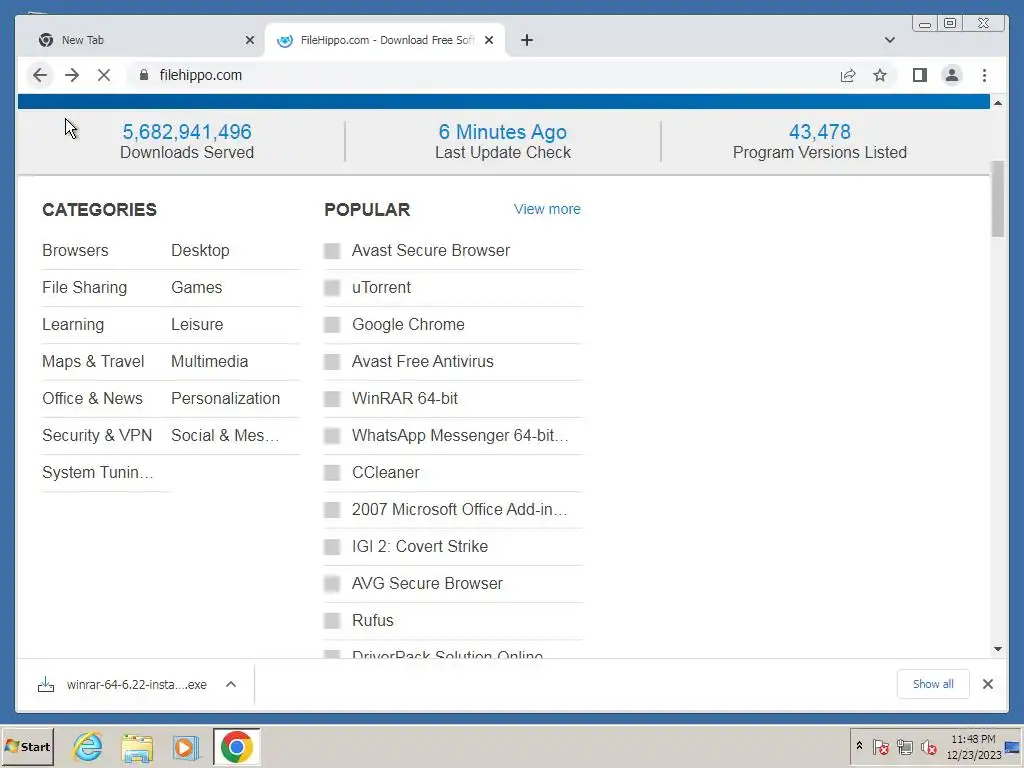Click the scroll up arrow

tap(997, 103)
